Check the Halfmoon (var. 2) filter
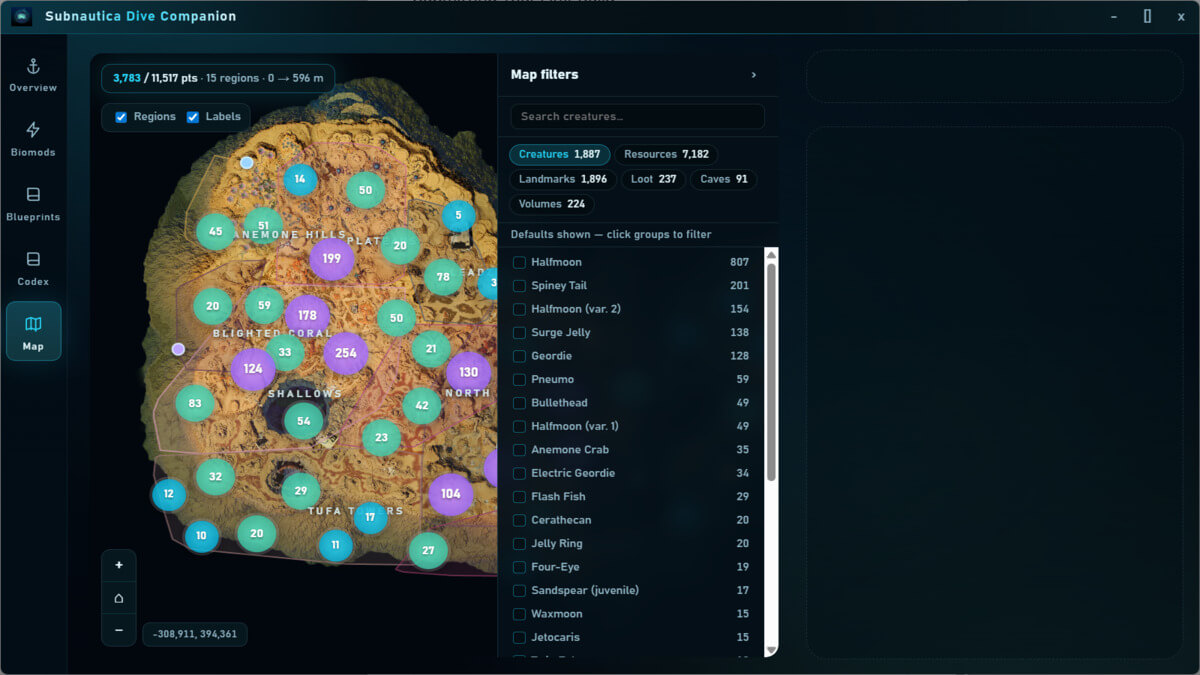The image size is (1200, 675). pos(519,309)
